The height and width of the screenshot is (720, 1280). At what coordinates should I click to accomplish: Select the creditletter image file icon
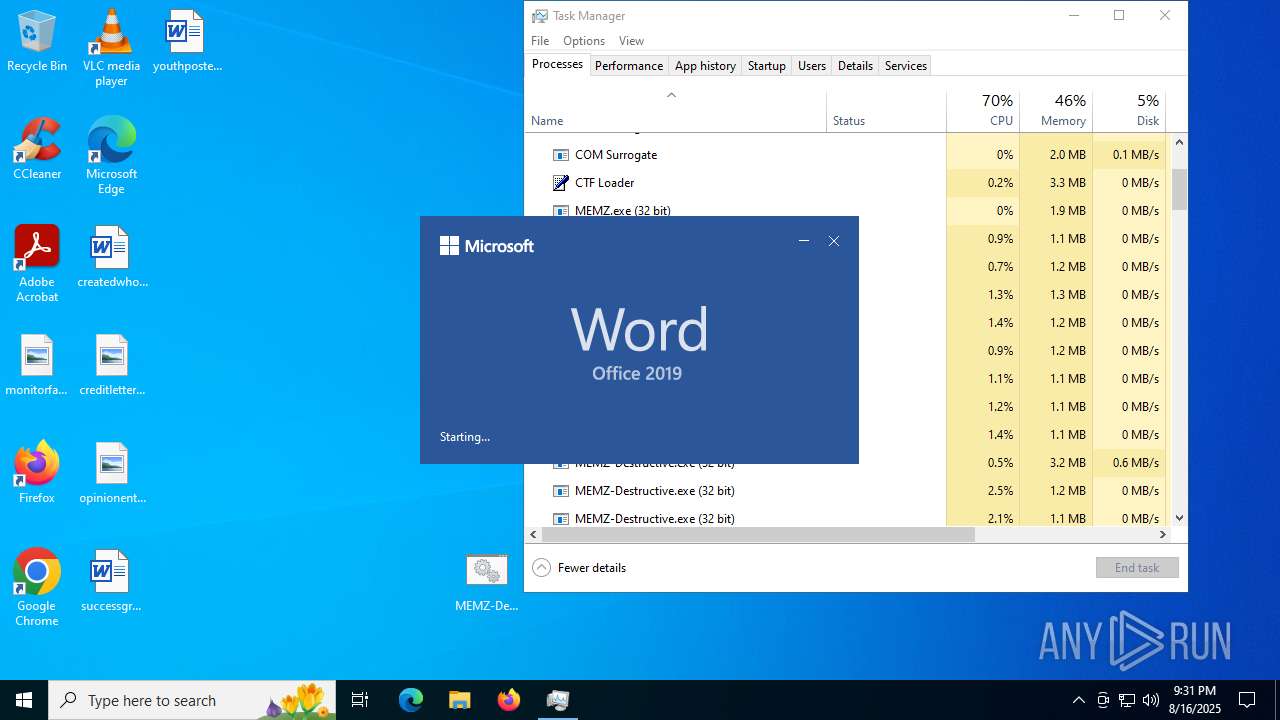point(112,365)
